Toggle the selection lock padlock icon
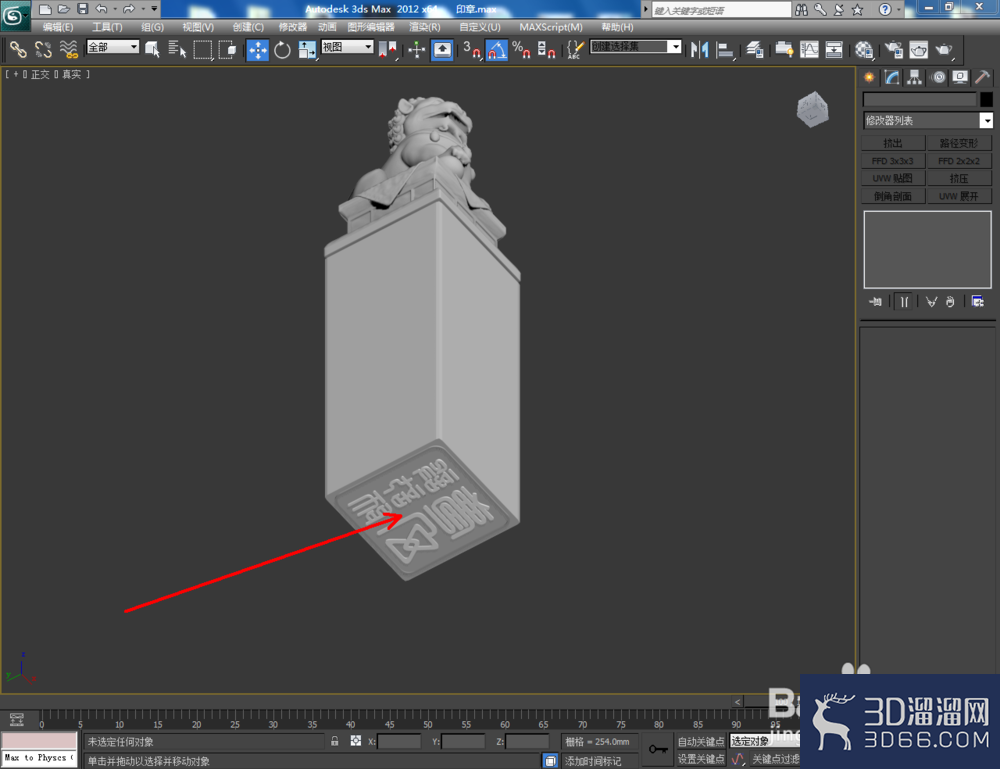Viewport: 1000px width, 769px height. pos(335,741)
